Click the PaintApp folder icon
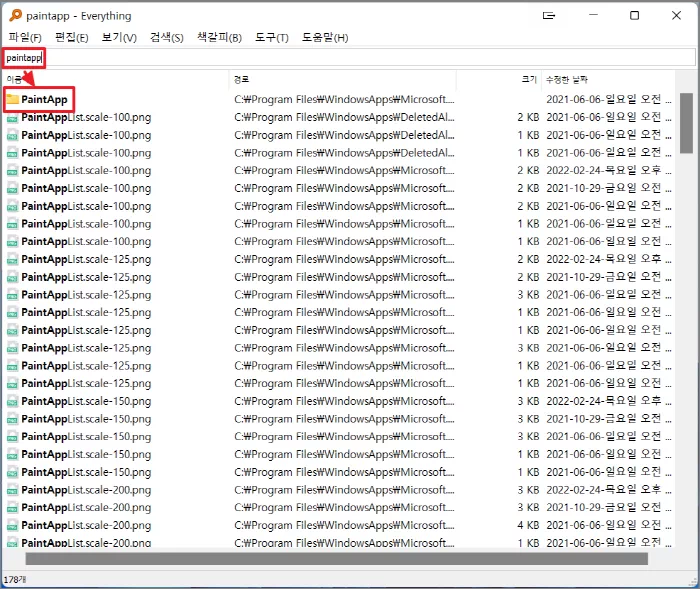Screen dimensions: 700x589 (12, 99)
